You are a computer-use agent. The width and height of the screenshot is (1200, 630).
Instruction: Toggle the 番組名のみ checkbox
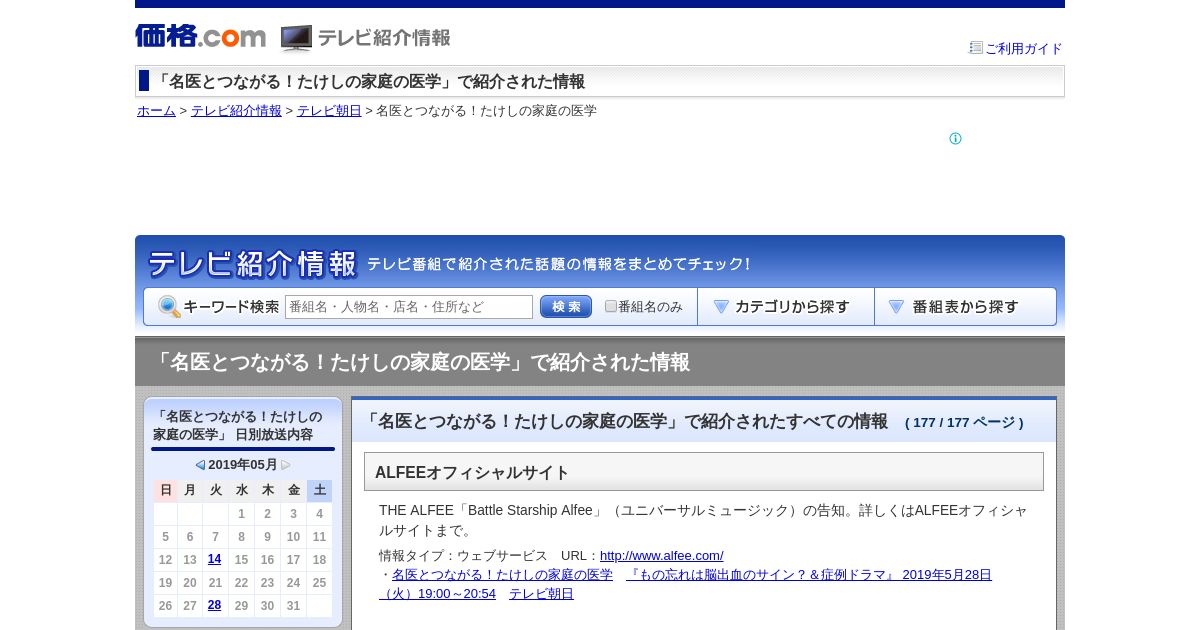coord(611,306)
